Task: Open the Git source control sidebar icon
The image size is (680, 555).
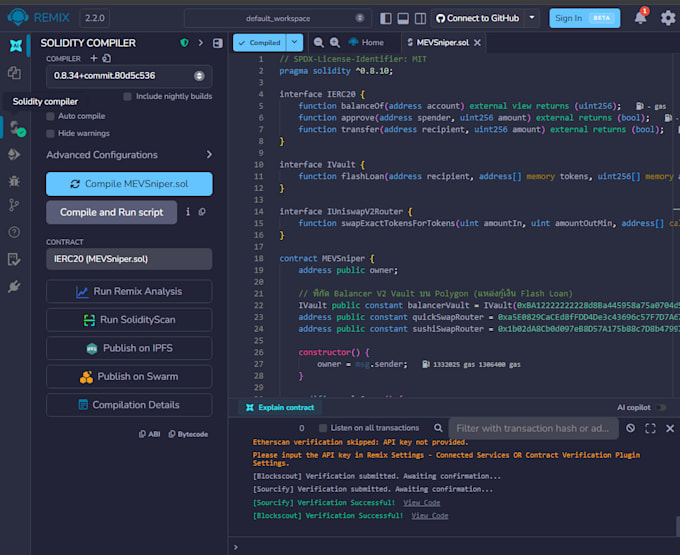Action: [x=14, y=205]
